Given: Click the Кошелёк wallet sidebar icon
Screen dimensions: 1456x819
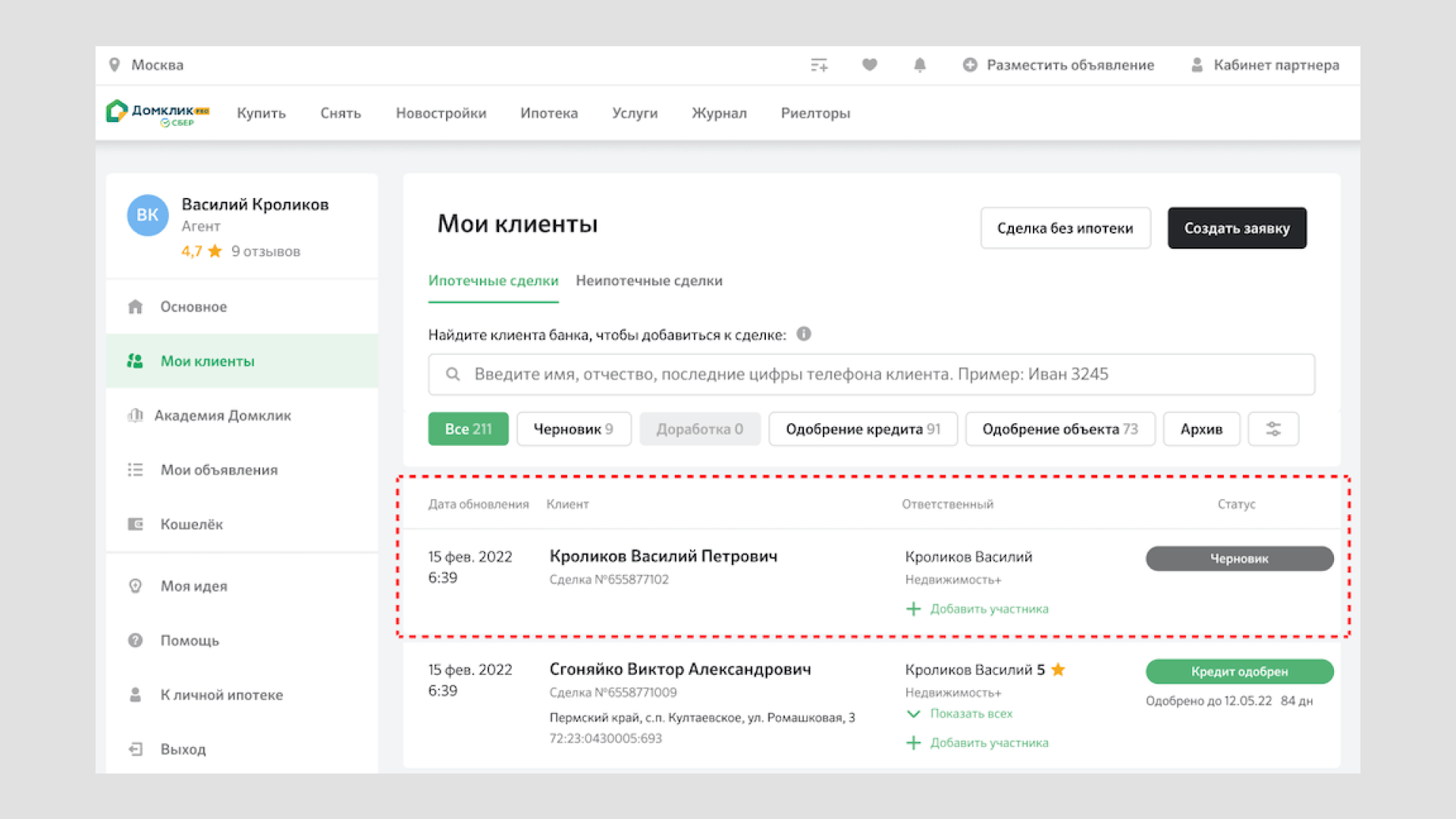Looking at the screenshot, I should click(135, 524).
